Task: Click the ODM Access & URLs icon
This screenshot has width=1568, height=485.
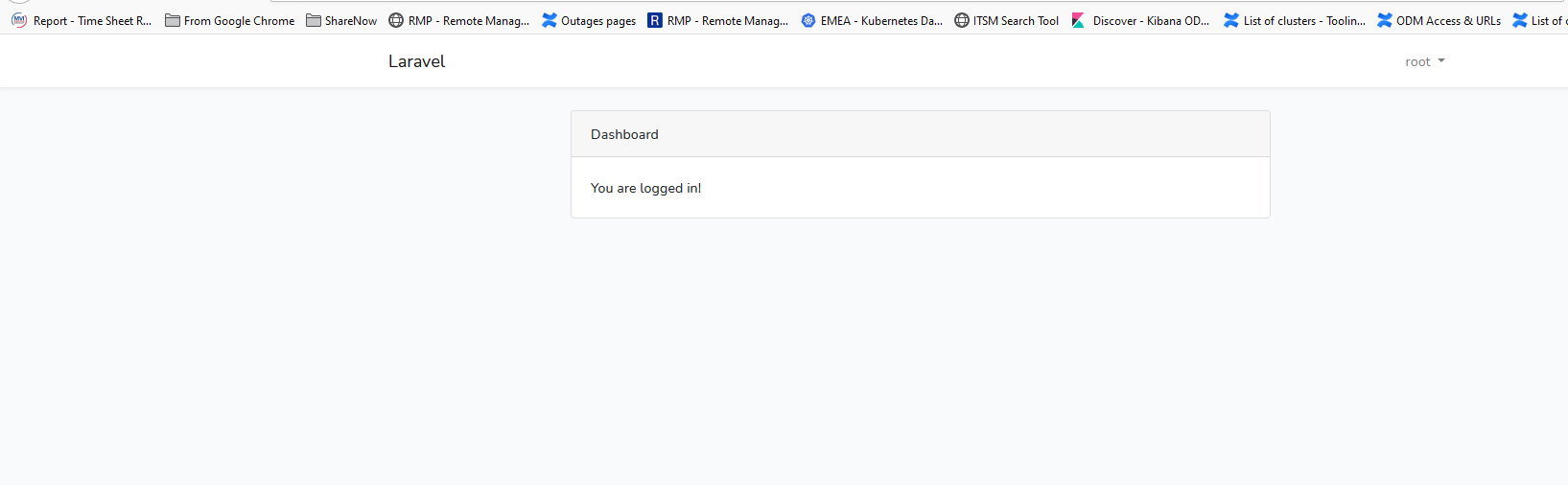Action: click(x=1385, y=20)
